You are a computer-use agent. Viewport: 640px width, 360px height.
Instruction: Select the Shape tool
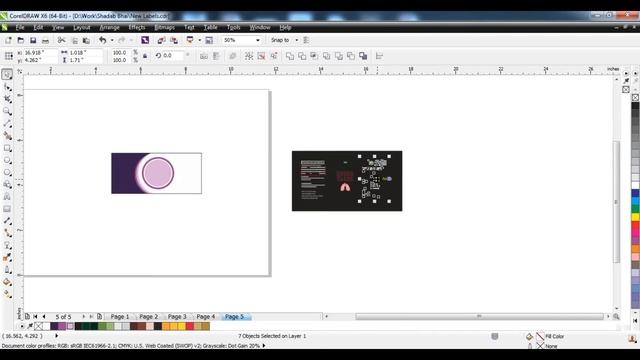(x=7, y=87)
